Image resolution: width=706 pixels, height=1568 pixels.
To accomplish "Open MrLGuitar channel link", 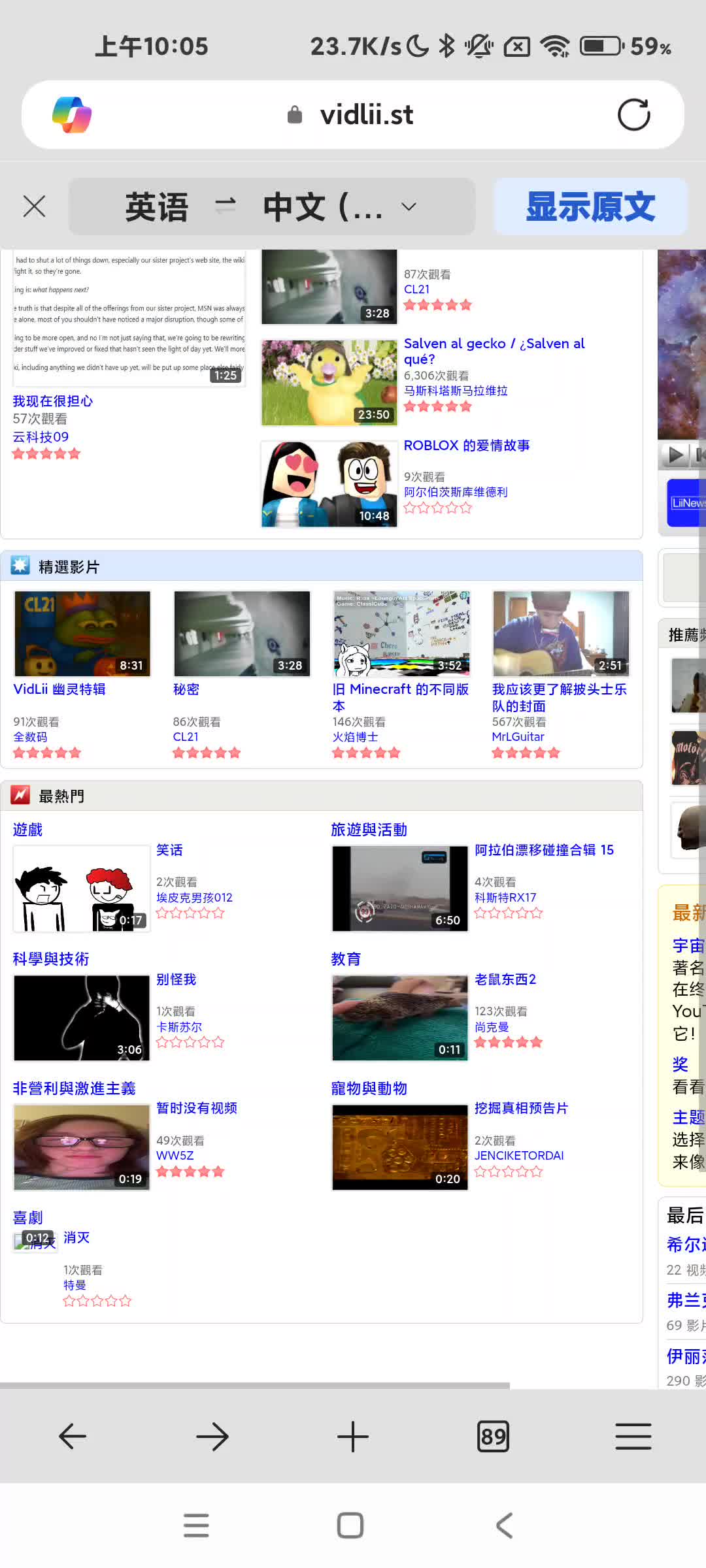I will pyautogui.click(x=518, y=737).
